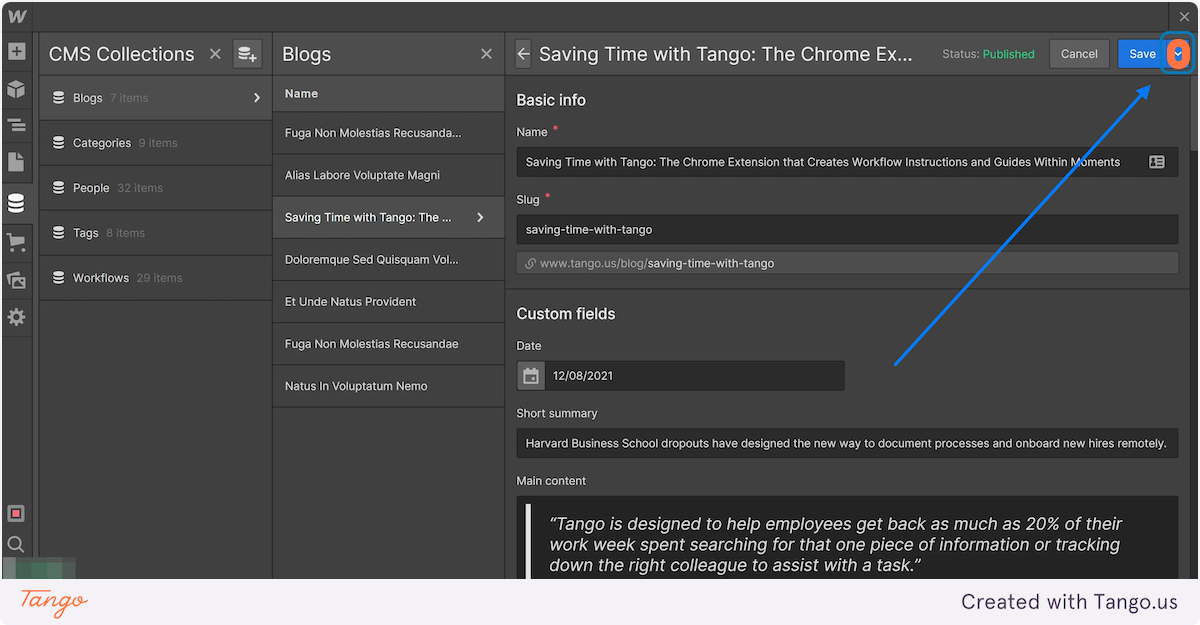1200x625 pixels.
Task: Open the CMS database panel
Action: tap(16, 203)
